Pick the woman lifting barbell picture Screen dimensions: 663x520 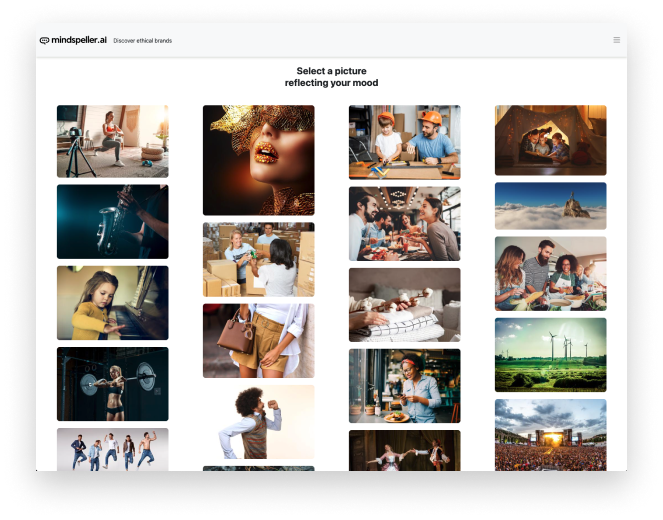pyautogui.click(x=112, y=383)
